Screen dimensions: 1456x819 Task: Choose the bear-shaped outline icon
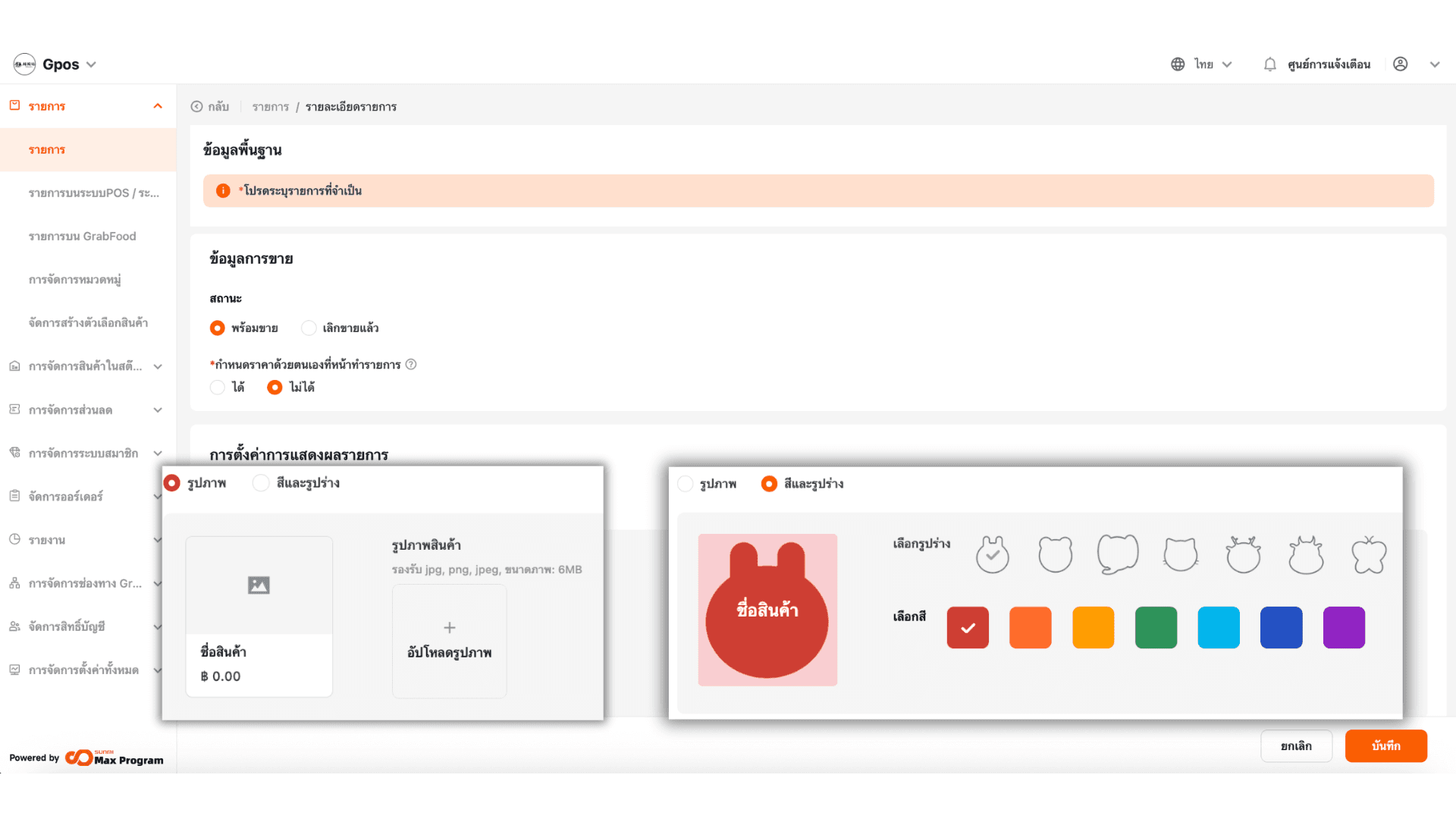(1055, 554)
